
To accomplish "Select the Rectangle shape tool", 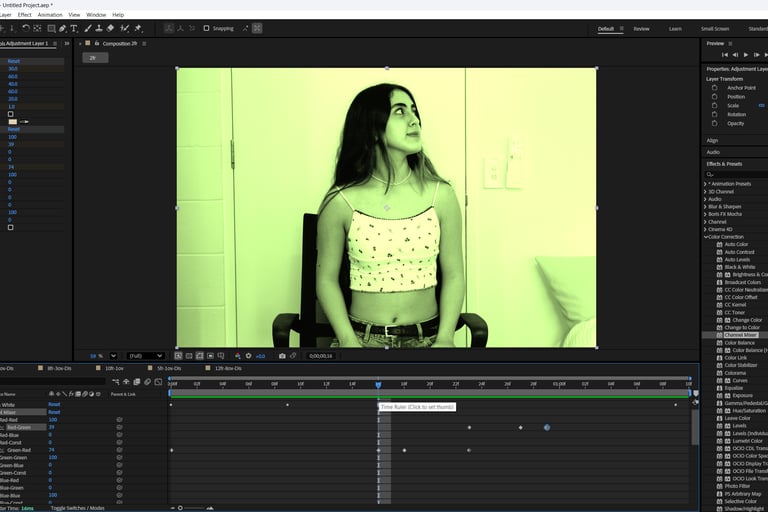I will (51, 28).
